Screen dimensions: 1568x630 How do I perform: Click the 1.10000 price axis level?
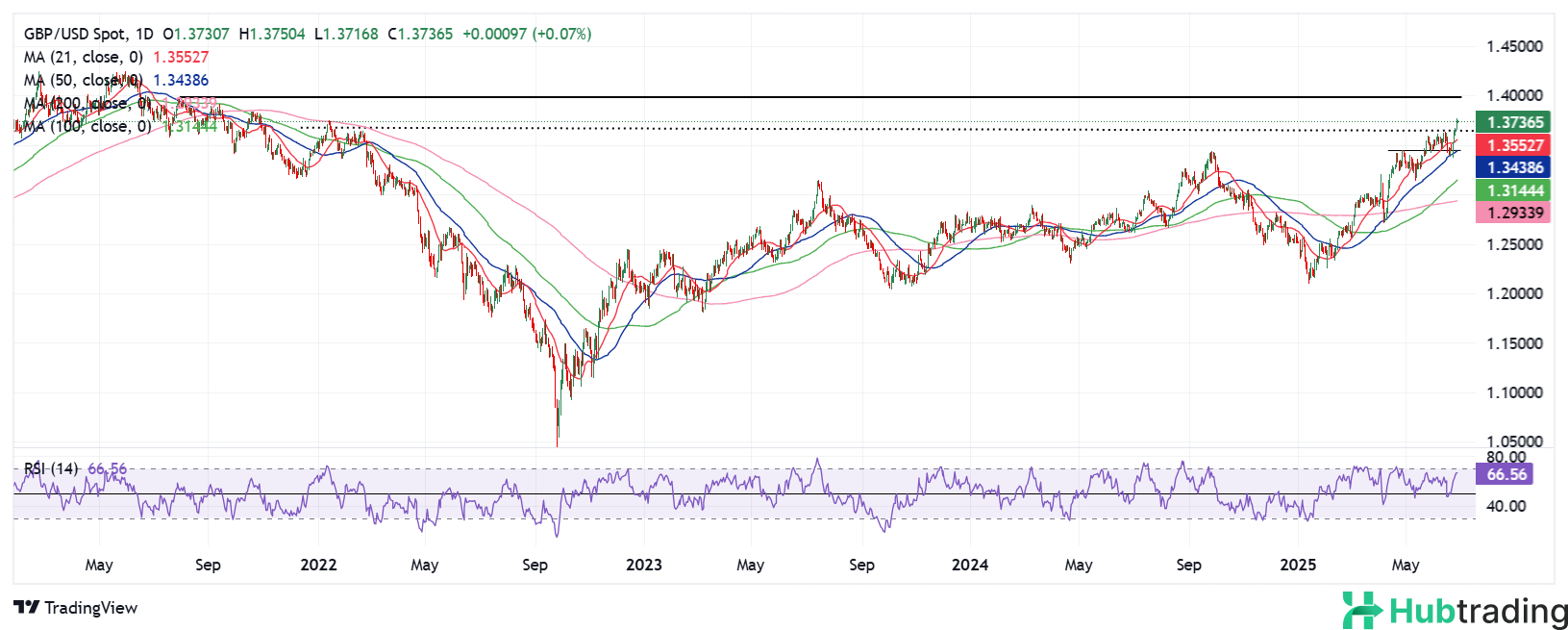tap(1514, 392)
